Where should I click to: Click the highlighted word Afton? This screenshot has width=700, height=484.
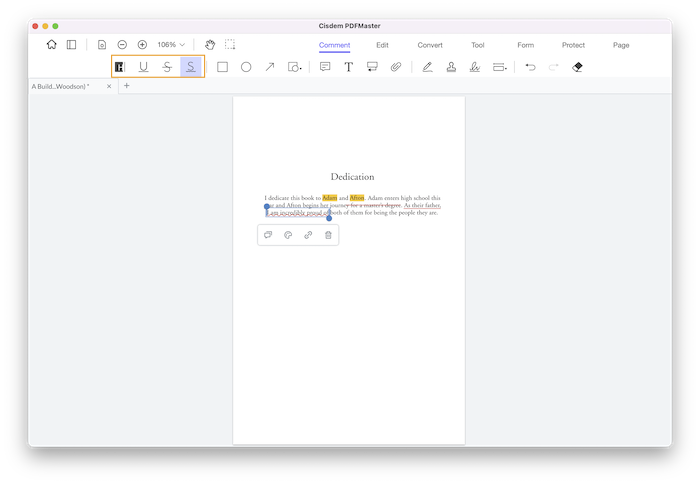[x=357, y=198]
